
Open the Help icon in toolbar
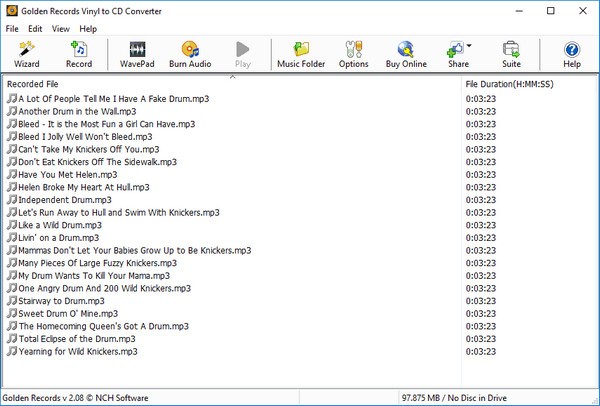coord(572,54)
